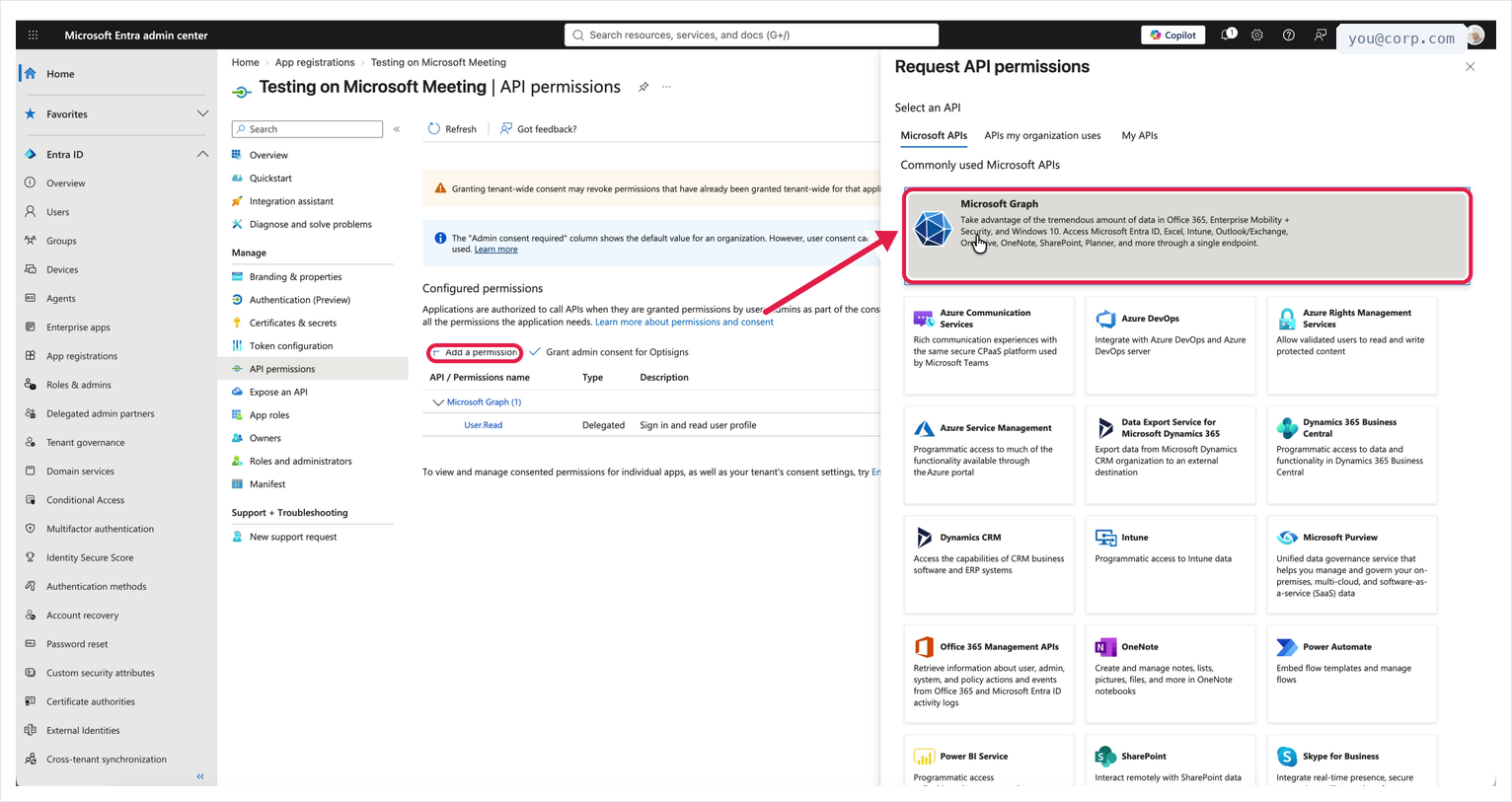Focus the resource menu Search field
The height and width of the screenshot is (802, 1512).
(307, 129)
